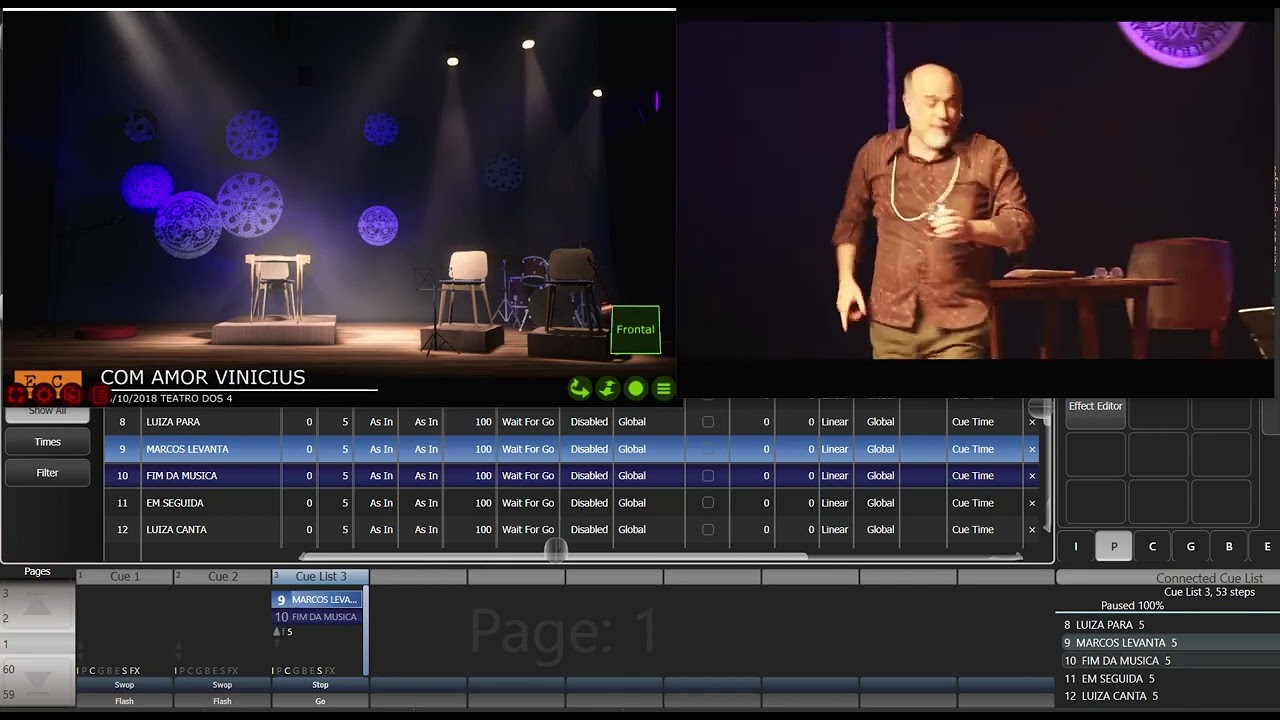Click the Cue List 3 fader level bar
Screen dimensions: 1280x720
point(366,631)
